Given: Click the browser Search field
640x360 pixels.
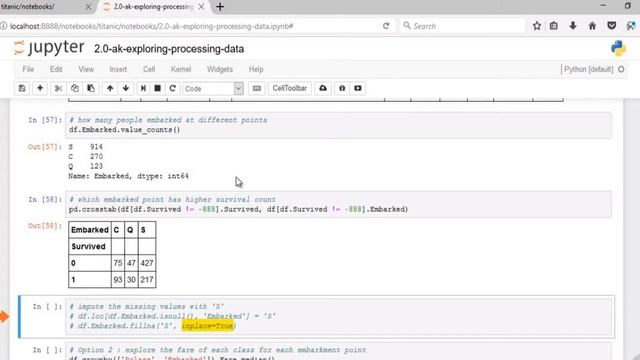Looking at the screenshot, I should click(x=463, y=26).
